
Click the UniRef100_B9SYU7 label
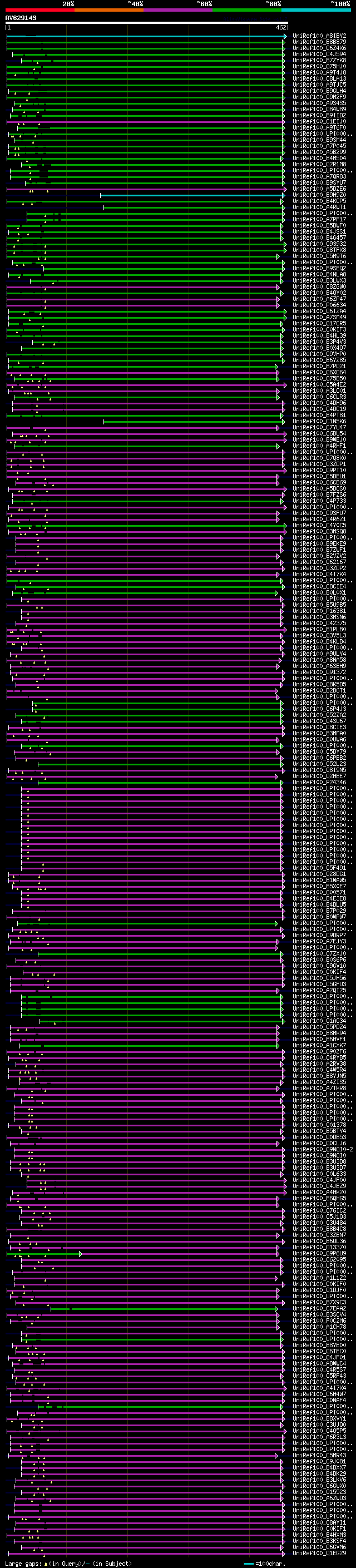[319, 182]
